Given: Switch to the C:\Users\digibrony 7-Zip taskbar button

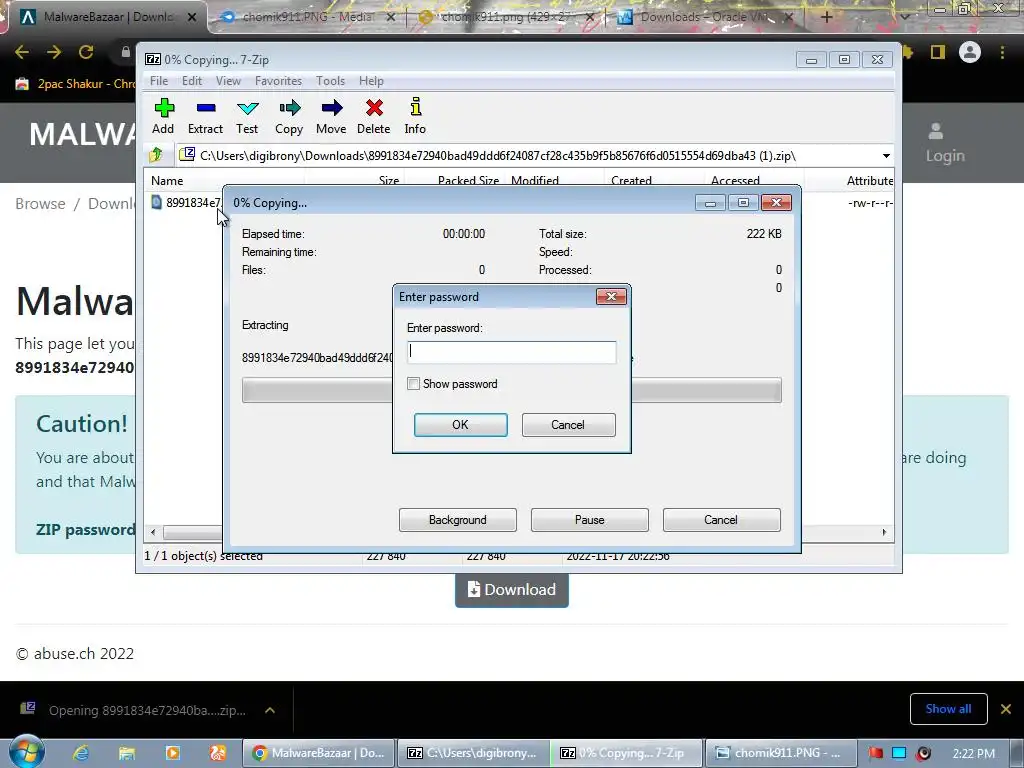Looking at the screenshot, I should (x=473, y=753).
